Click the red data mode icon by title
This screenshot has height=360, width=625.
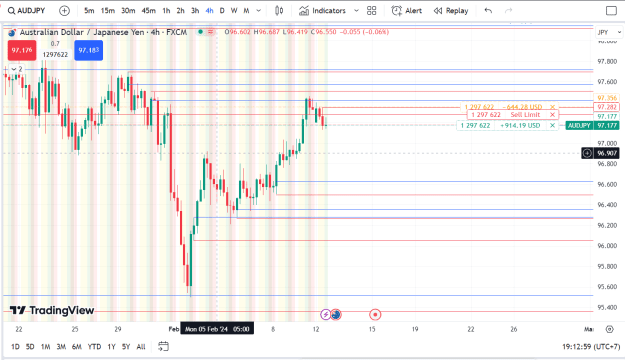210,32
